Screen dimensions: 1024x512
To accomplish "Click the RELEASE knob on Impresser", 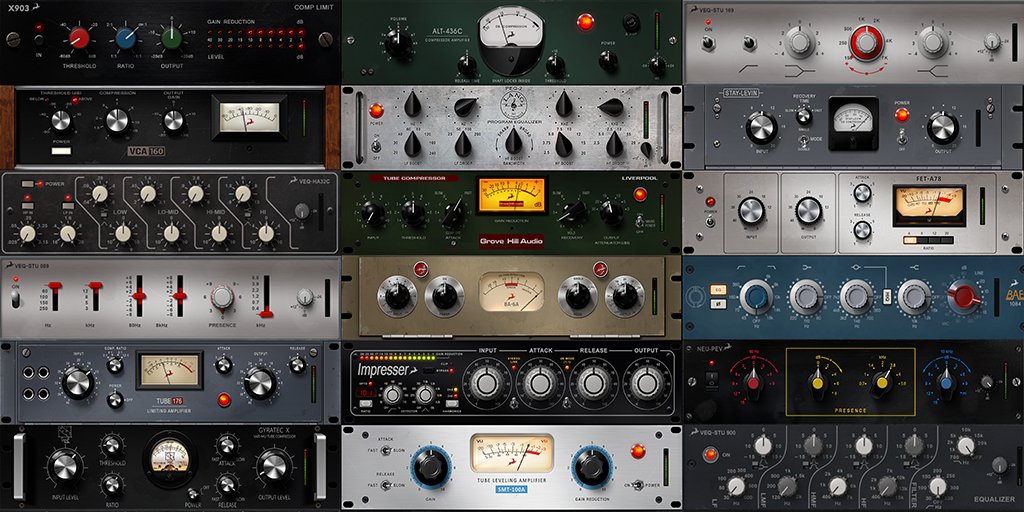I will point(594,383).
